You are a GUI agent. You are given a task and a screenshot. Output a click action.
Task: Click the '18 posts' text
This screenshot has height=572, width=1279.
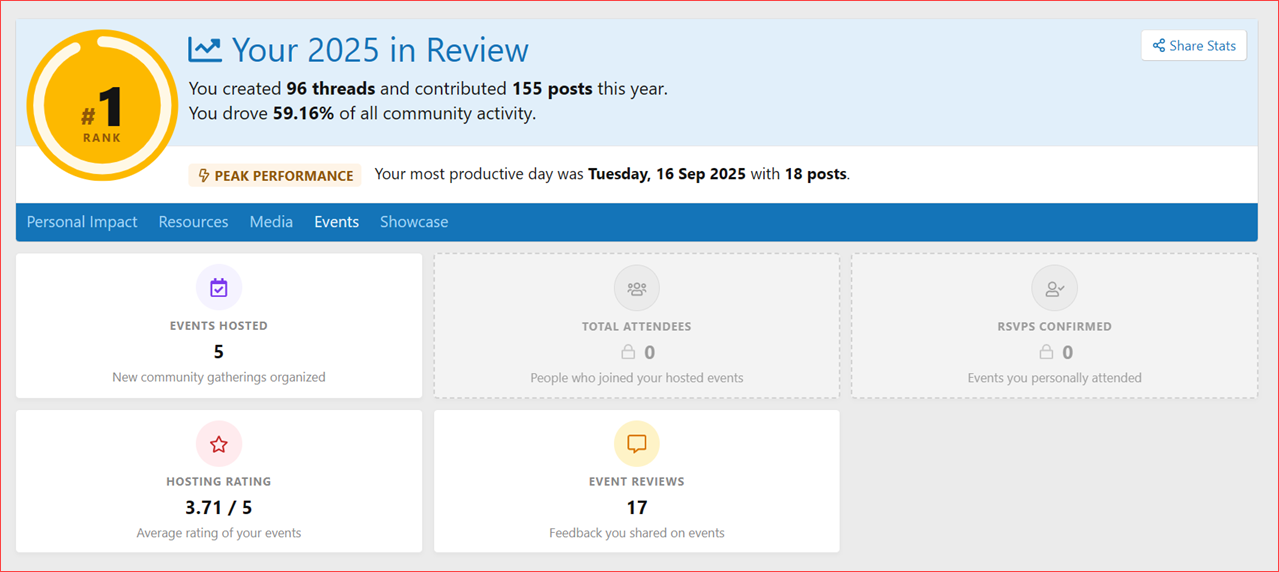coord(815,174)
